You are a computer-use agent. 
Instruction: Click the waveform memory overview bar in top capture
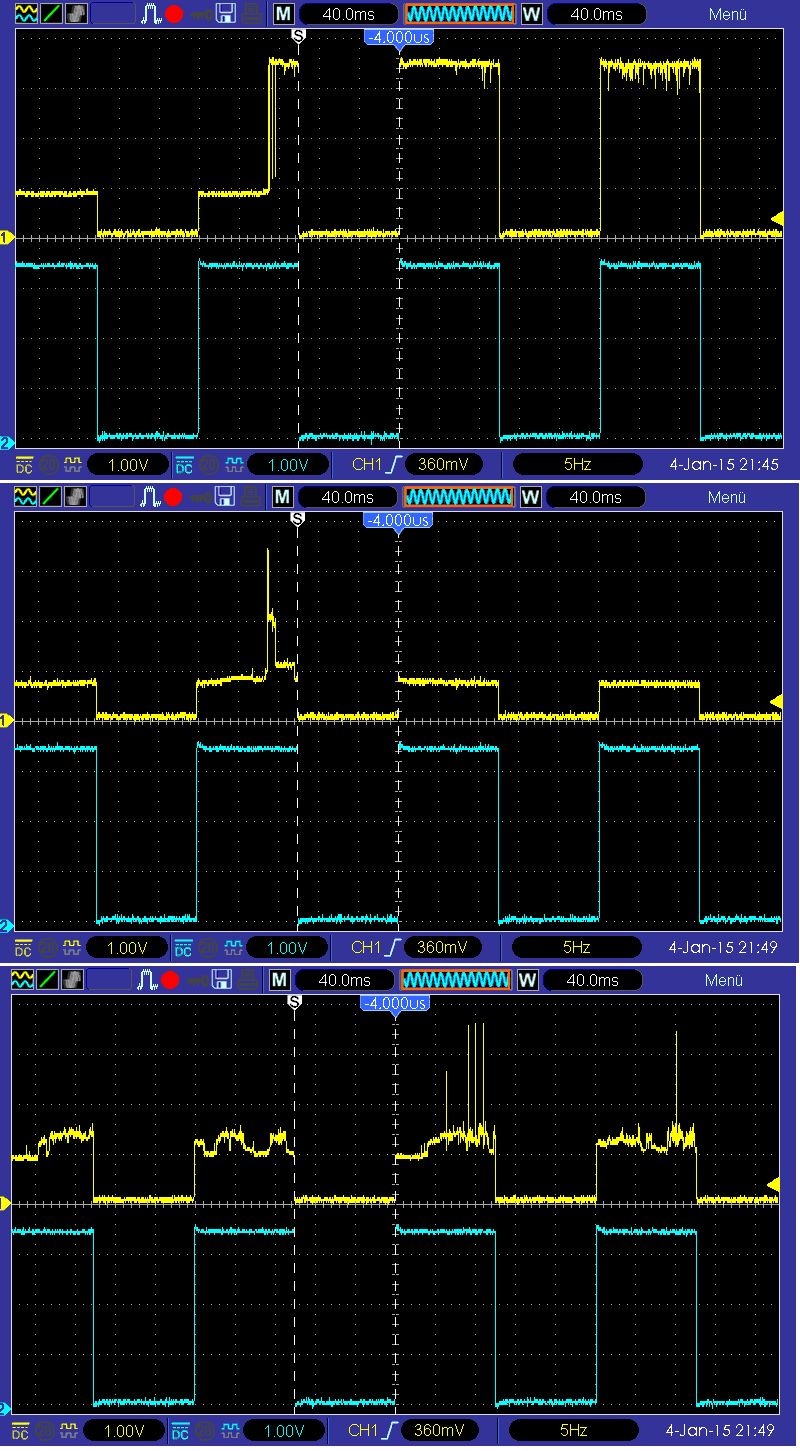(459, 14)
